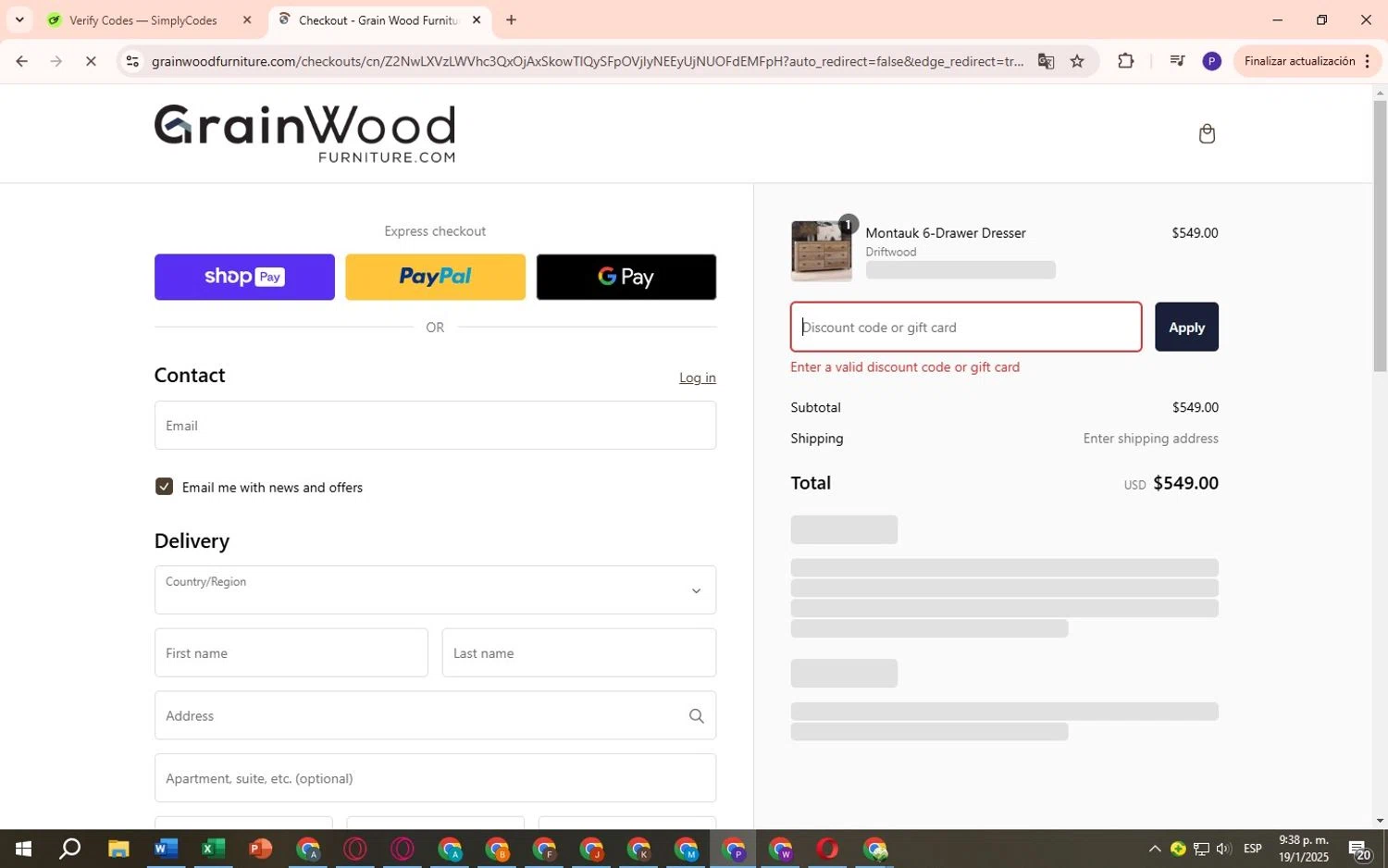
Task: Open the notification center icon
Action: coord(1359,849)
